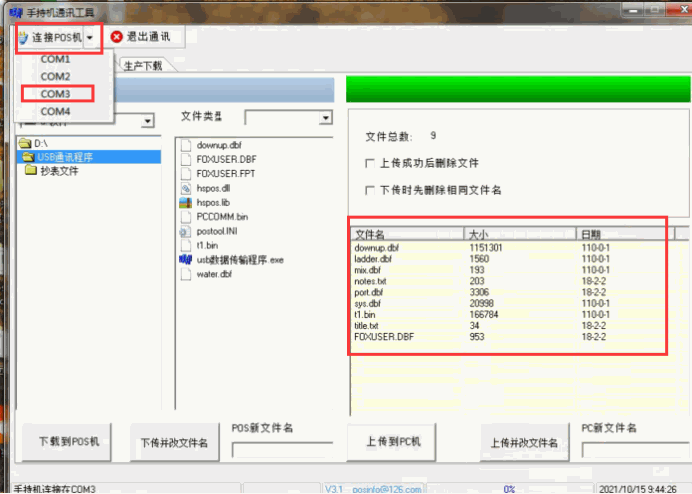Expand the 文件类型 combo box
692x494 pixels.
tap(325, 118)
